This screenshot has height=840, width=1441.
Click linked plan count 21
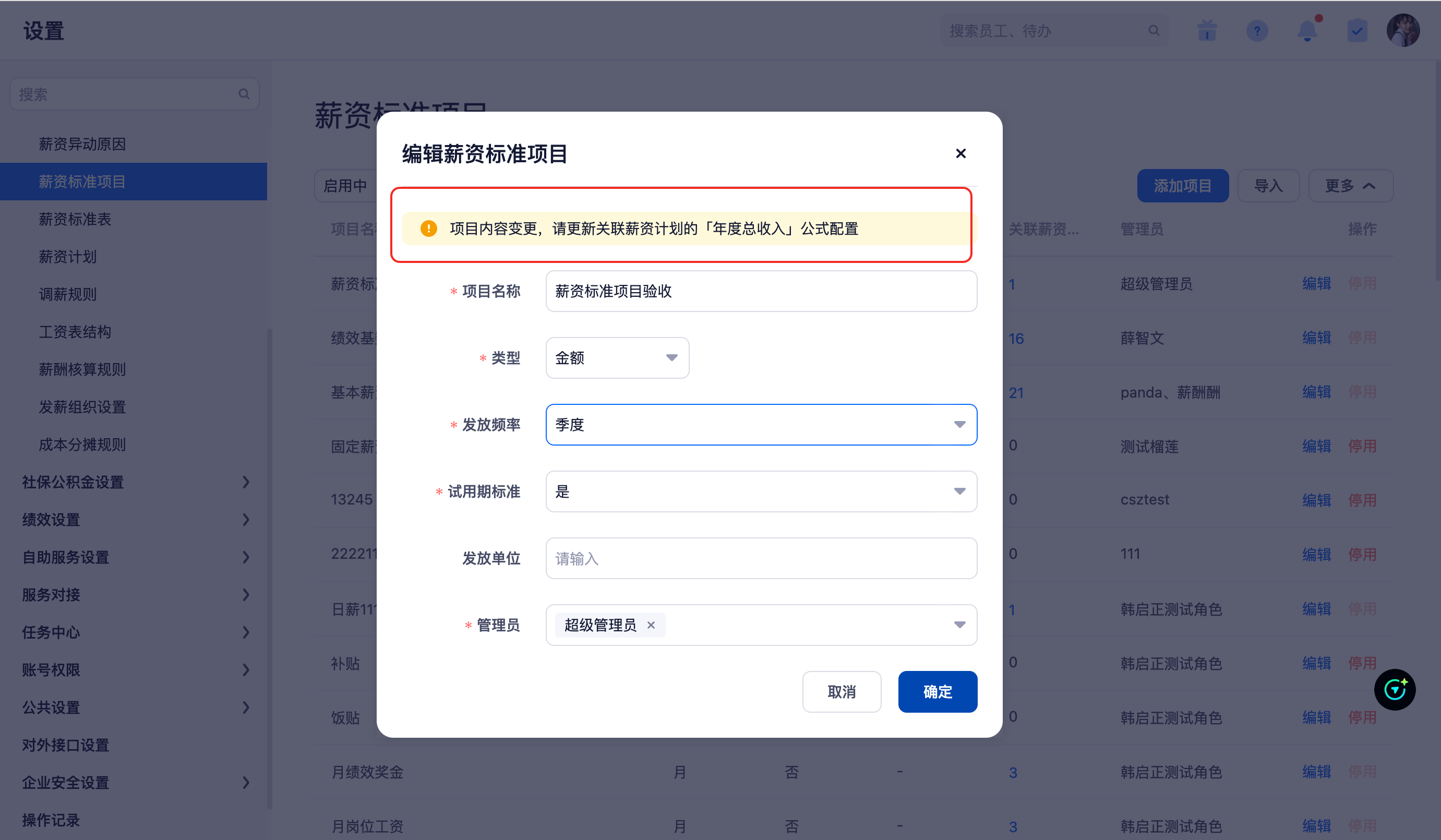tap(1016, 393)
